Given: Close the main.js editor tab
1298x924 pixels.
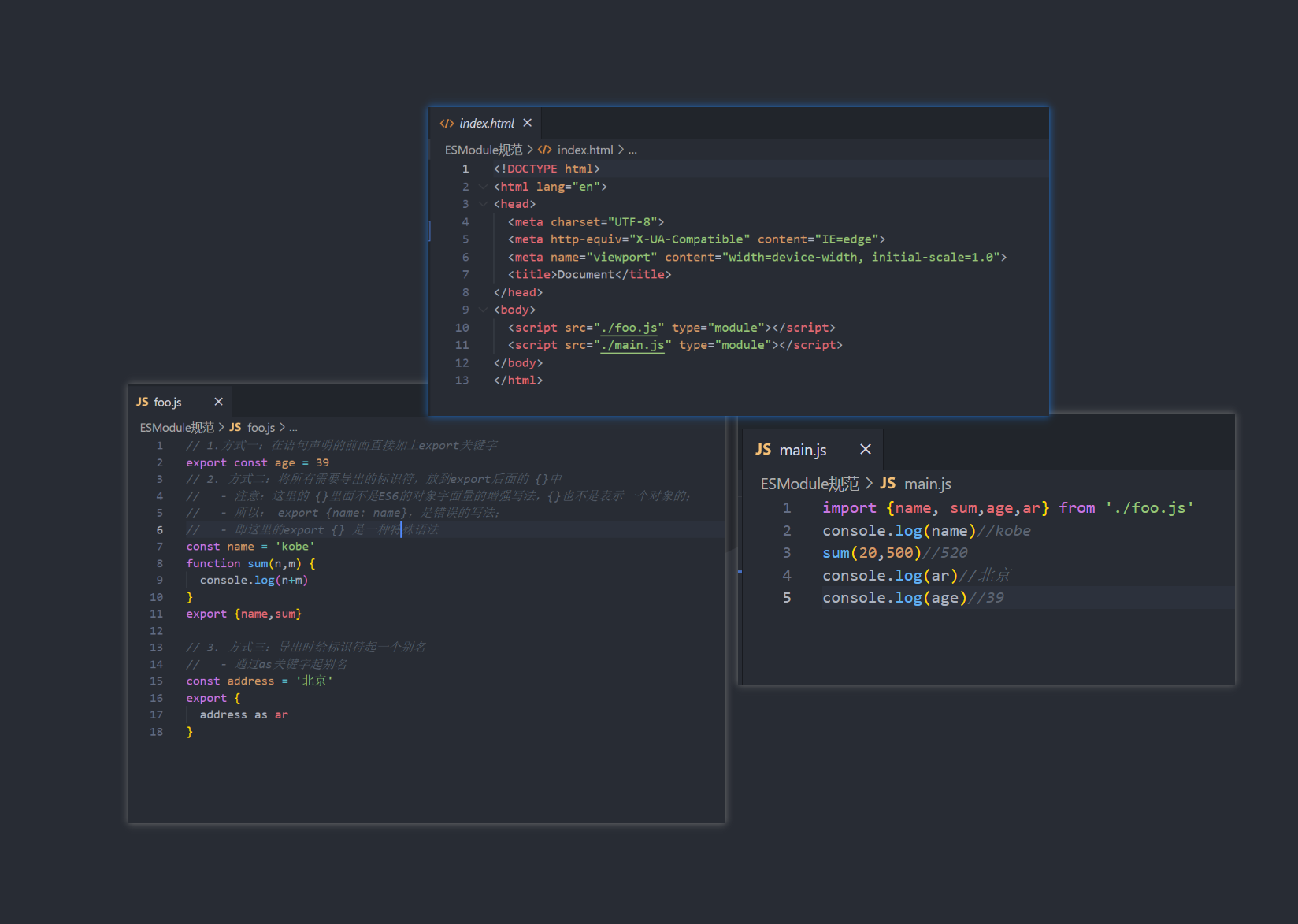Looking at the screenshot, I should [x=865, y=449].
